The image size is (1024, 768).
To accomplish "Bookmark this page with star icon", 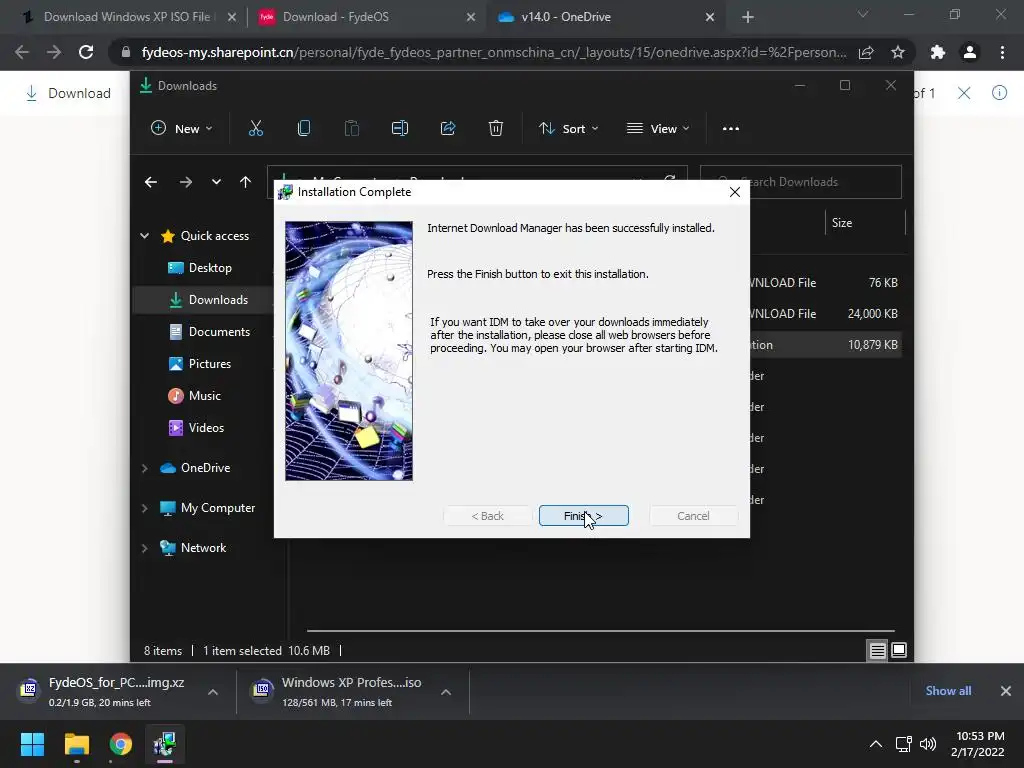I will [898, 52].
